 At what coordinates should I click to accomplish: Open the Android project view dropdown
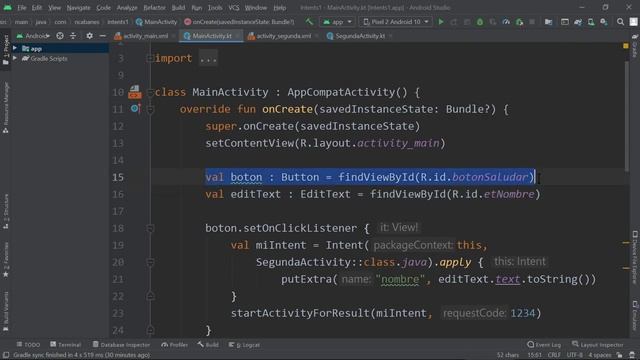coord(33,36)
